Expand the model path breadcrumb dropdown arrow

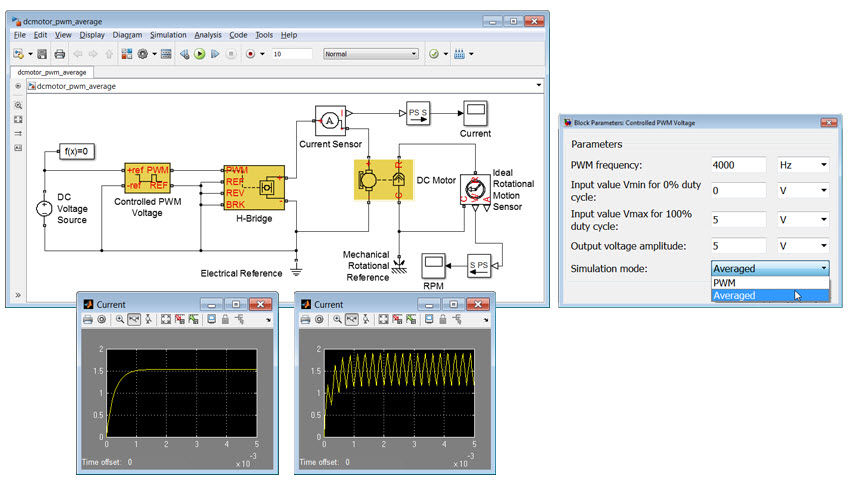pos(538,85)
